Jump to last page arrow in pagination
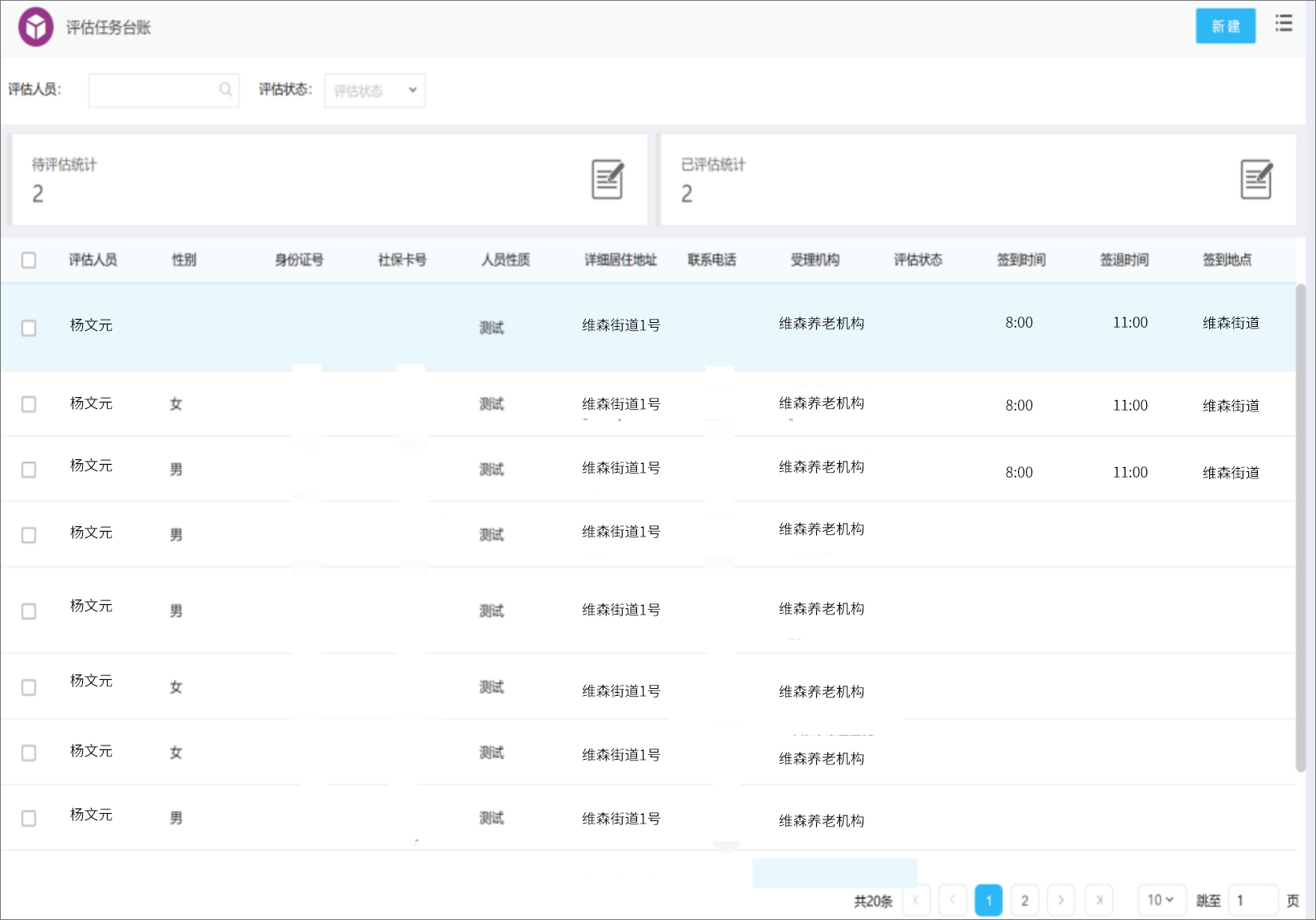 1099,900
